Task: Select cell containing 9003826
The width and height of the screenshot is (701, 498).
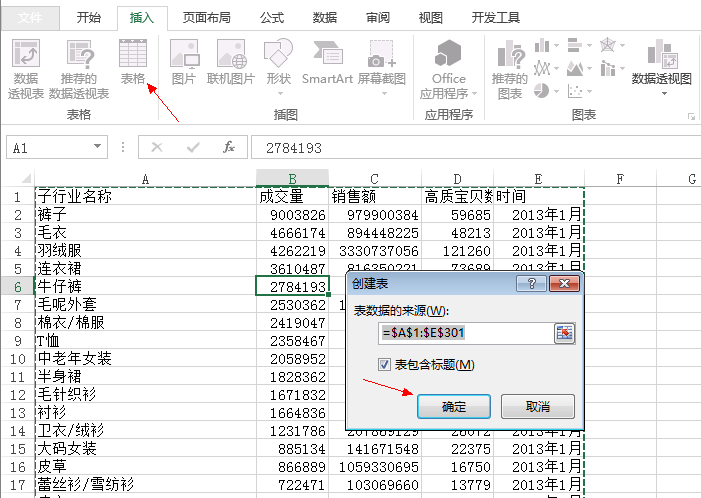Action: (x=292, y=215)
